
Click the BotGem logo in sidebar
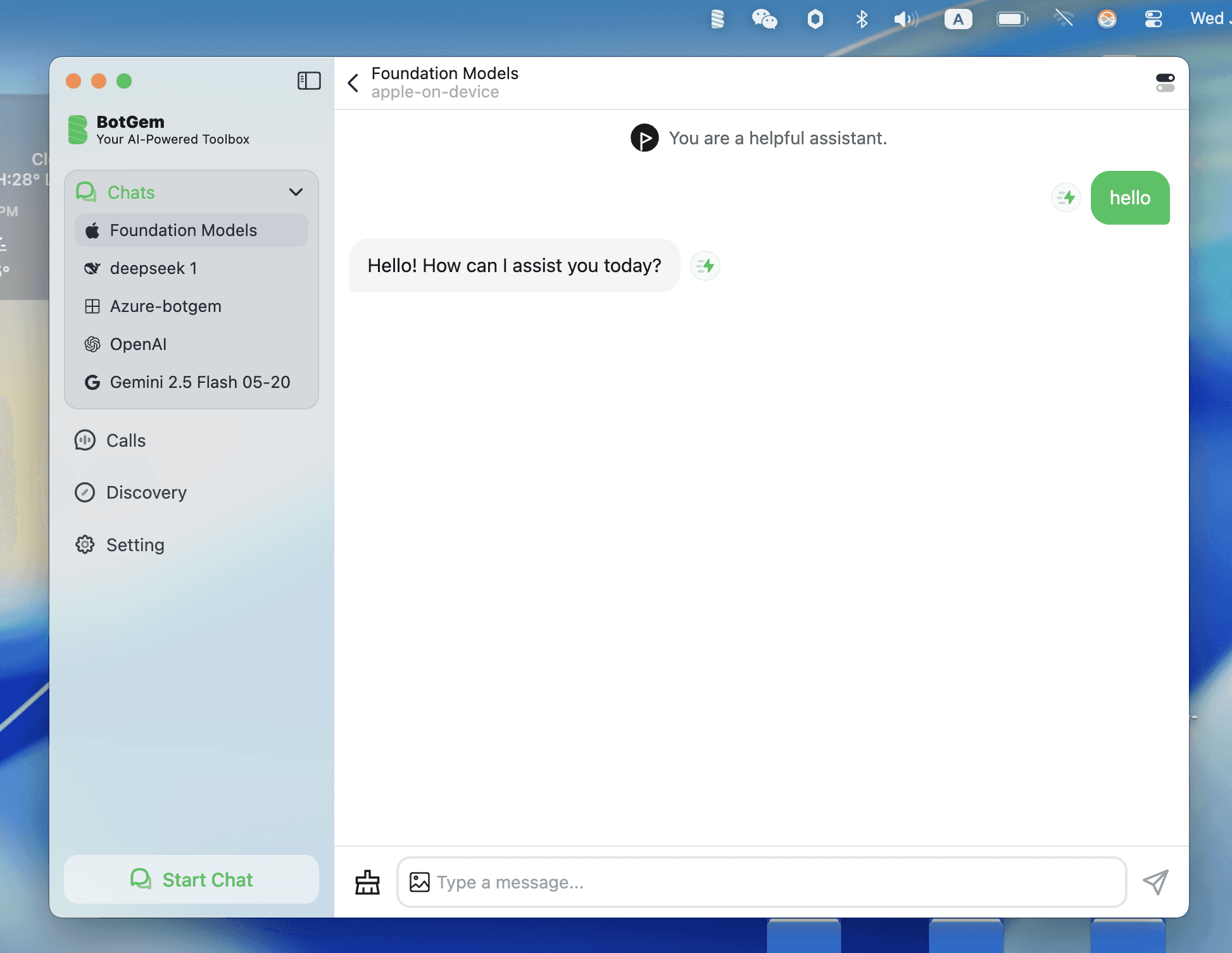(x=78, y=130)
